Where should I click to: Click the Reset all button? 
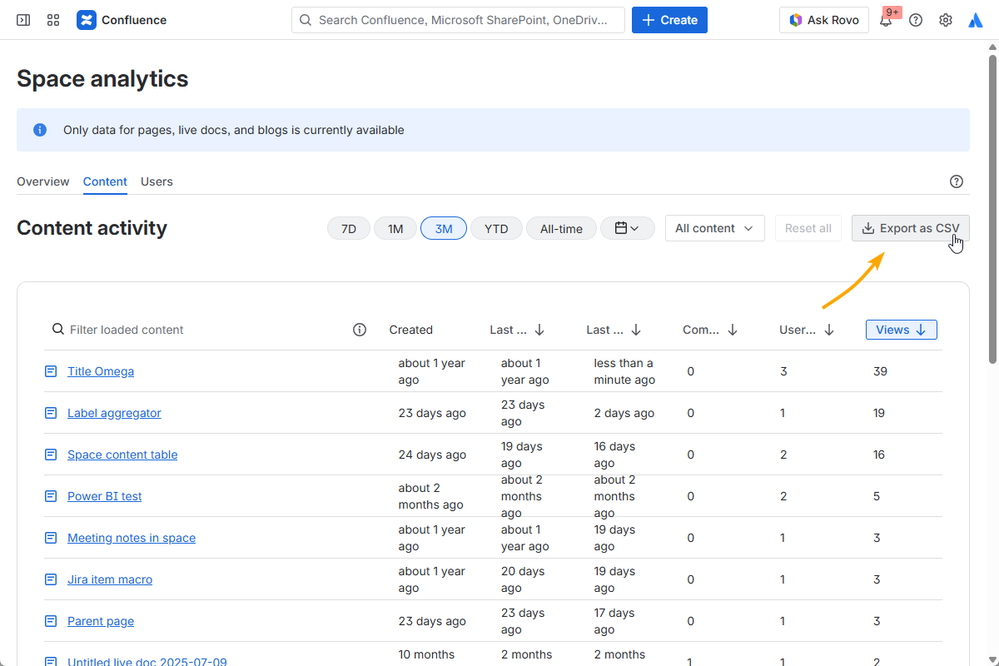coord(808,228)
